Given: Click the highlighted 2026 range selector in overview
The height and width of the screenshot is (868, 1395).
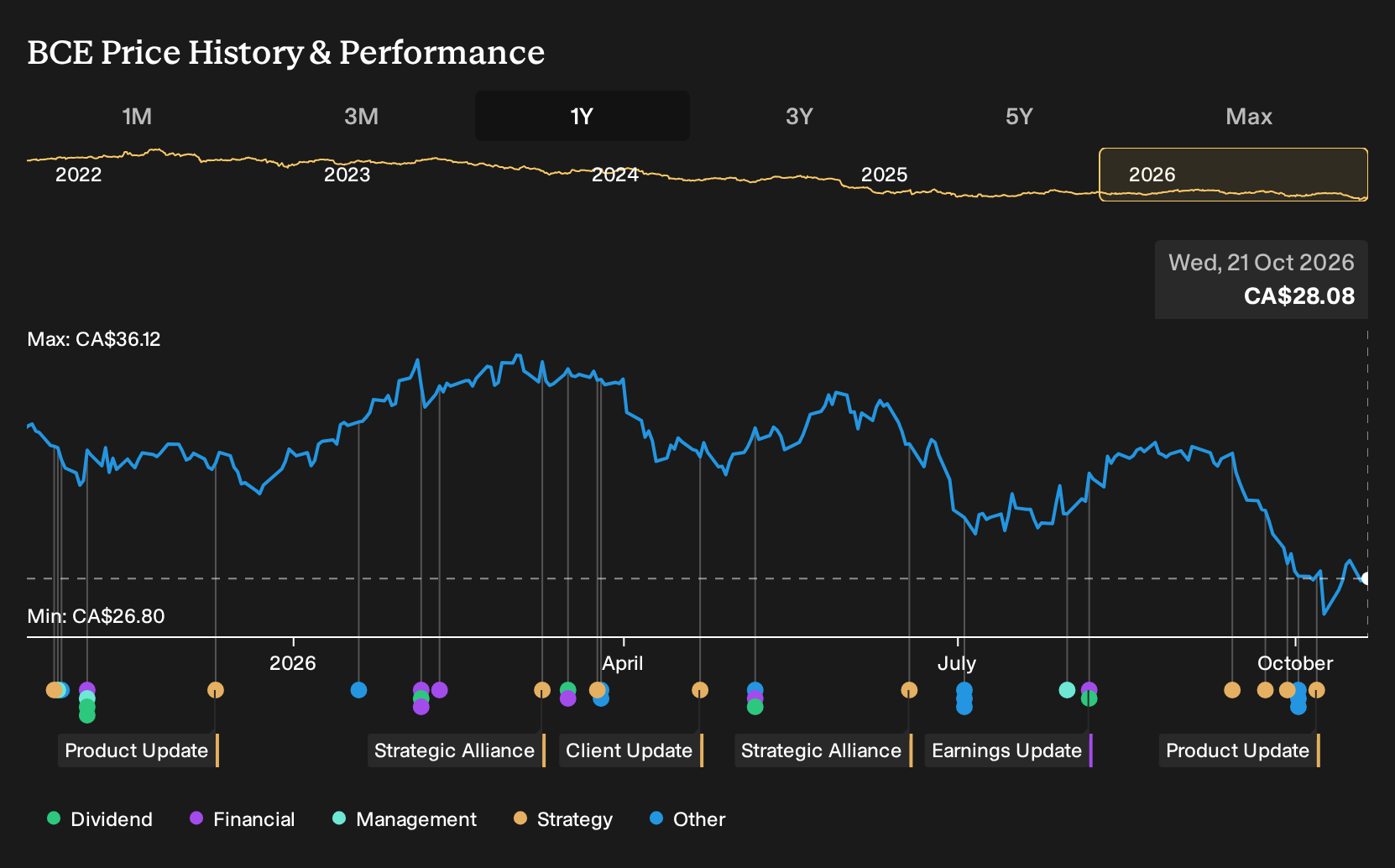Looking at the screenshot, I should 1234,175.
